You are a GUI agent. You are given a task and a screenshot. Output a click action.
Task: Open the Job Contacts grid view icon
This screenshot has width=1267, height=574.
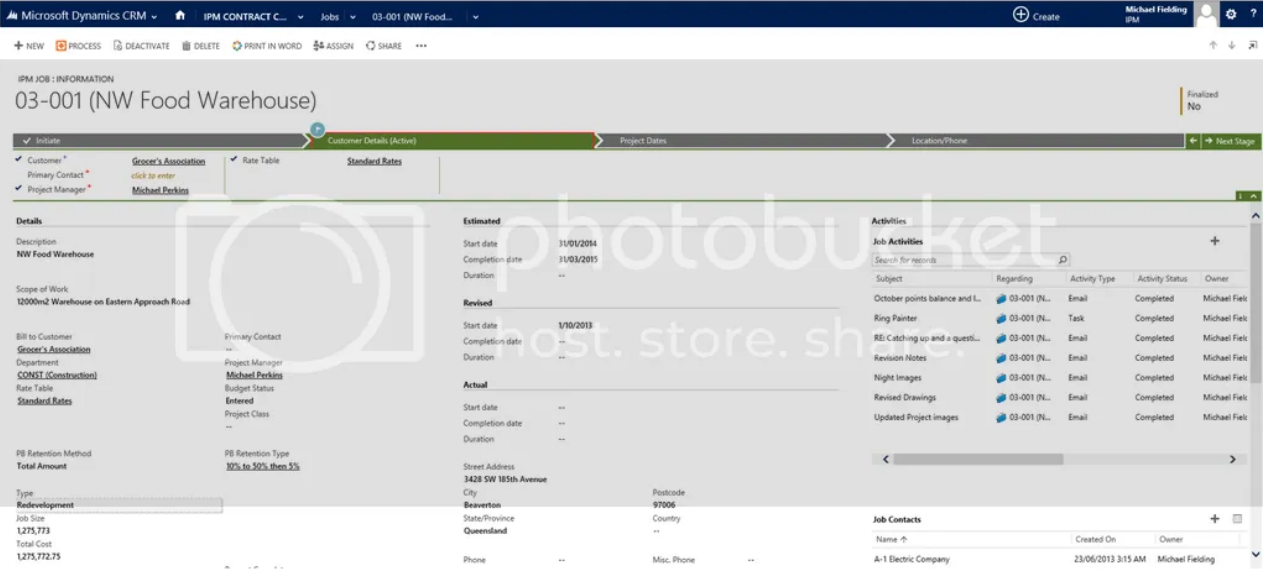(1237, 519)
